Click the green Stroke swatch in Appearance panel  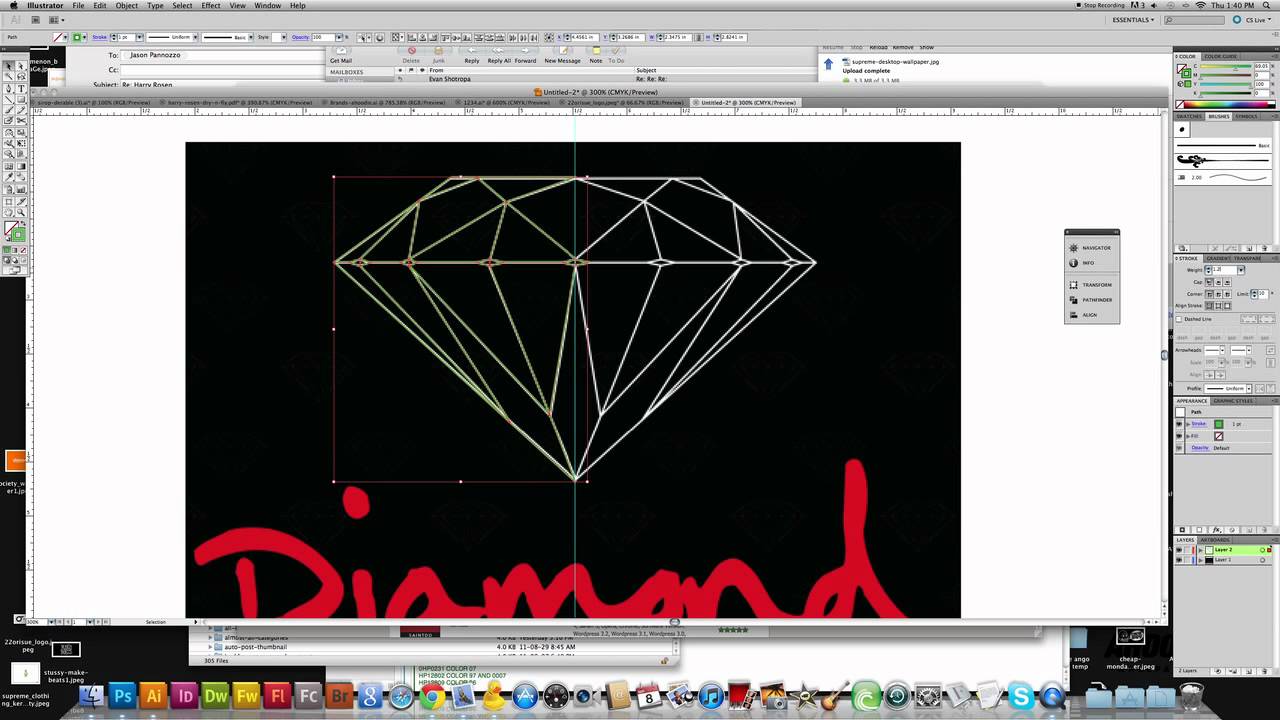coord(1219,424)
